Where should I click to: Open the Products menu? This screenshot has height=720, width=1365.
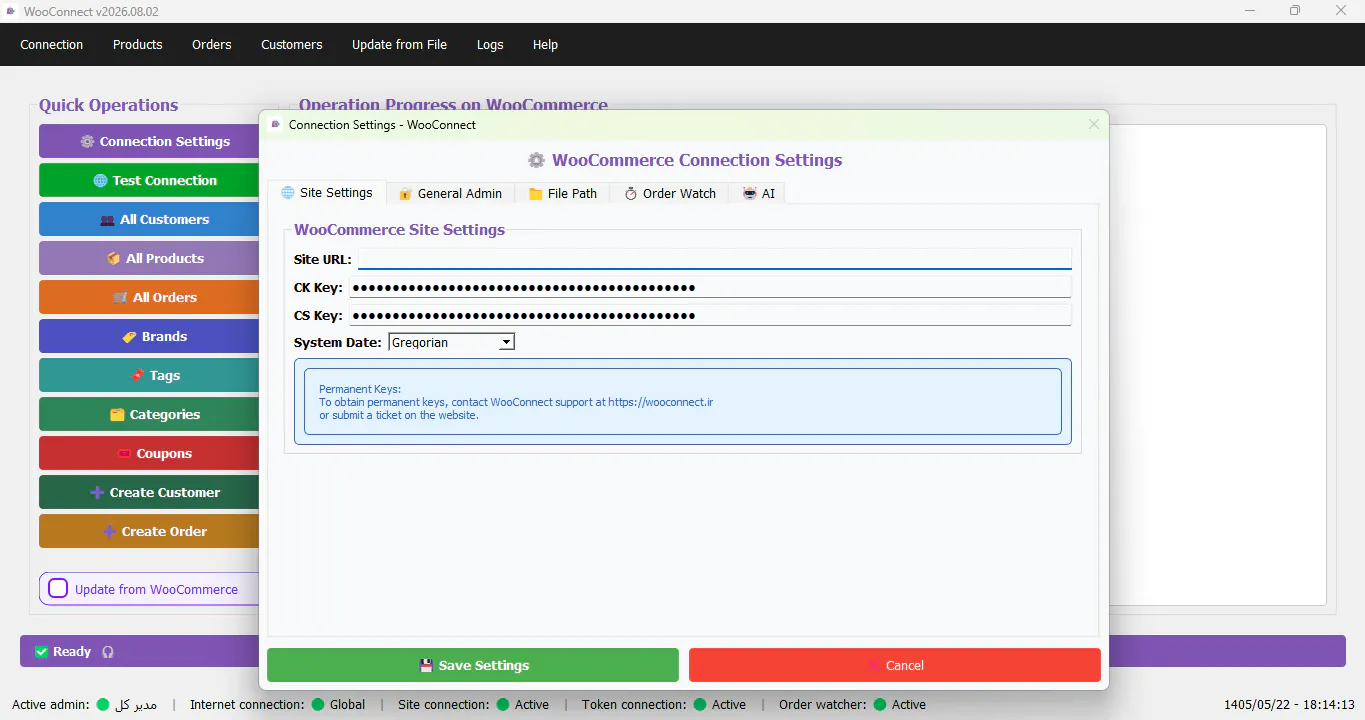click(x=138, y=45)
